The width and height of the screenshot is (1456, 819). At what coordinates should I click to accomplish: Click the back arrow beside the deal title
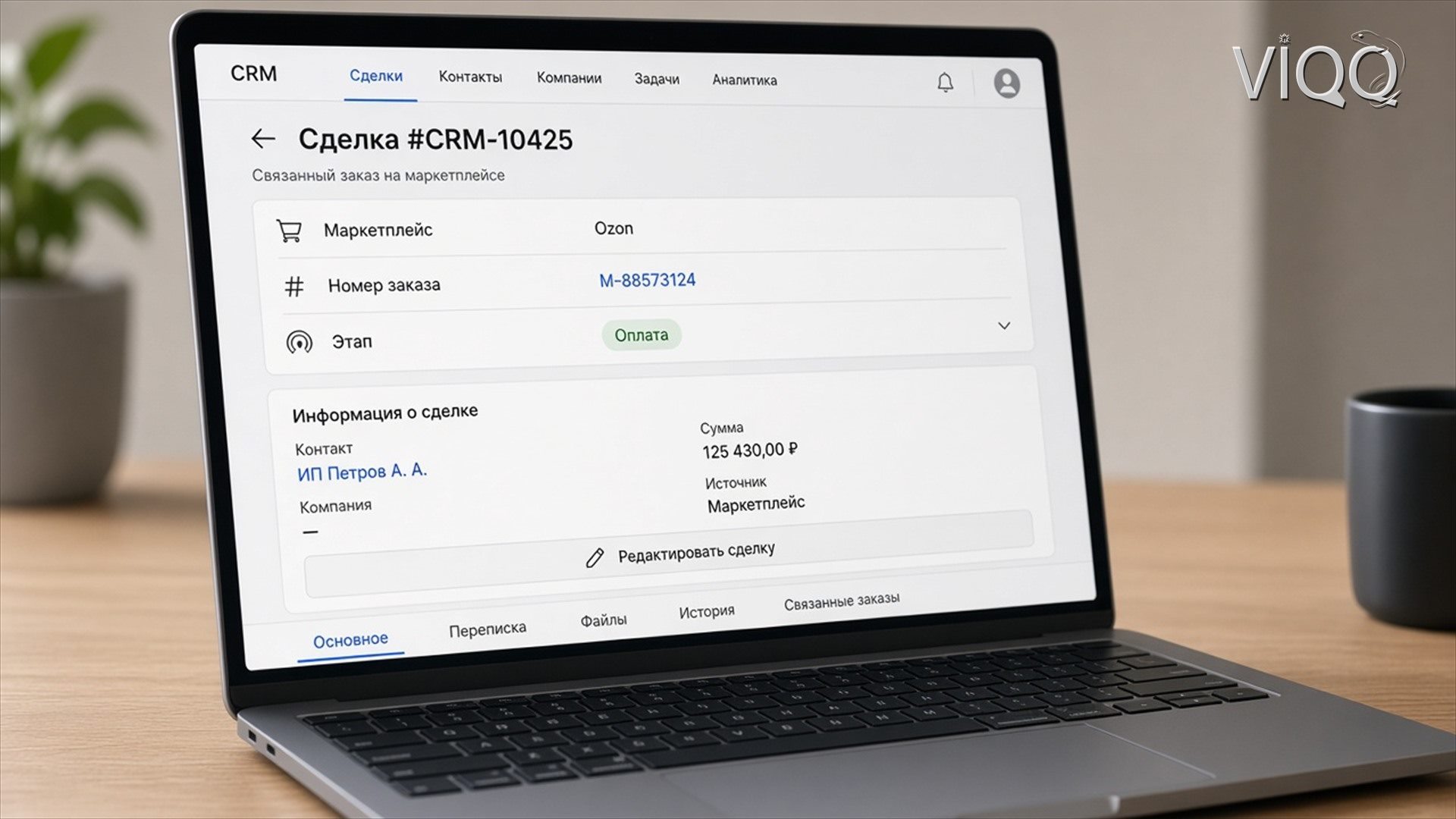point(263,139)
